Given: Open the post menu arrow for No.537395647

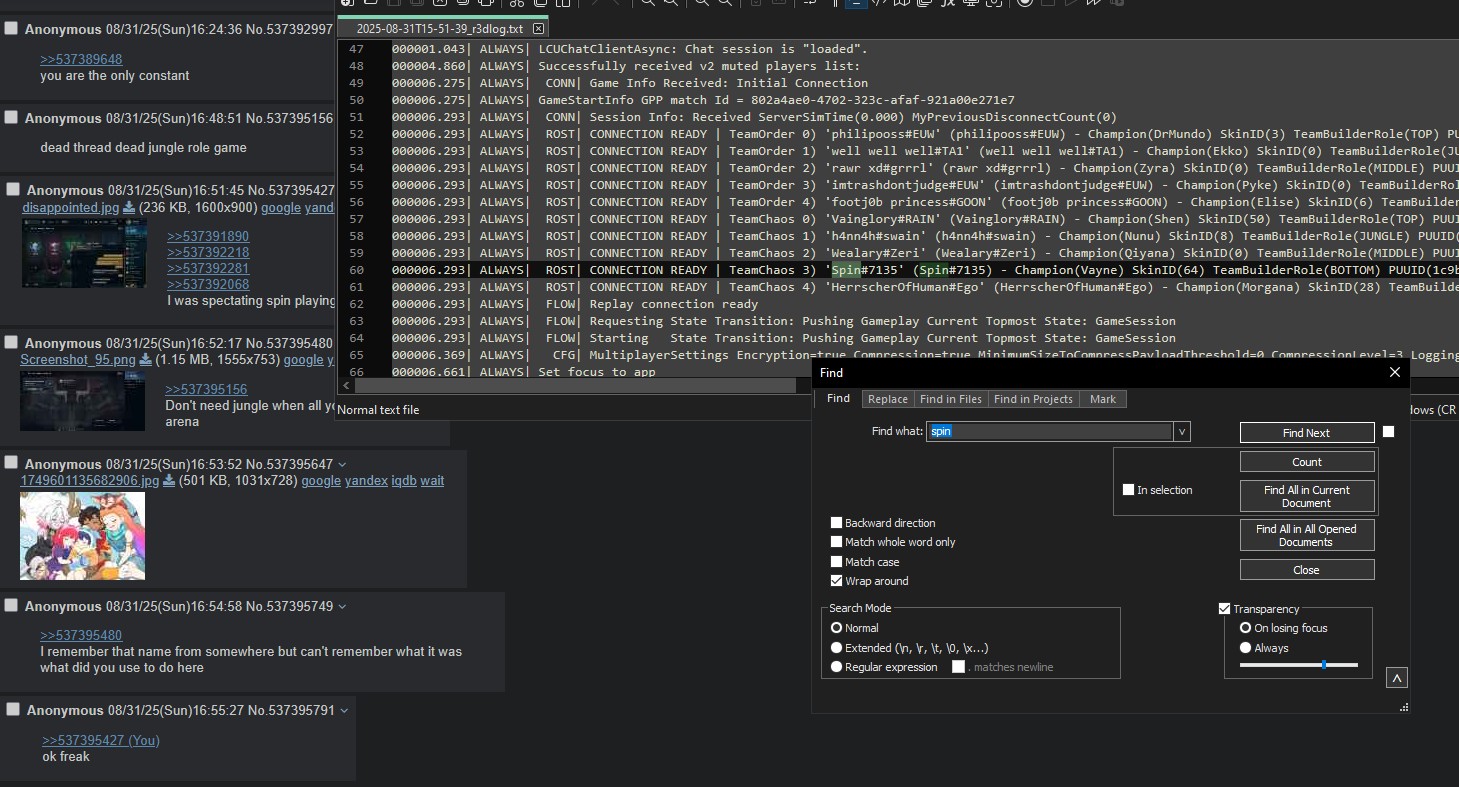Looking at the screenshot, I should [x=343, y=464].
